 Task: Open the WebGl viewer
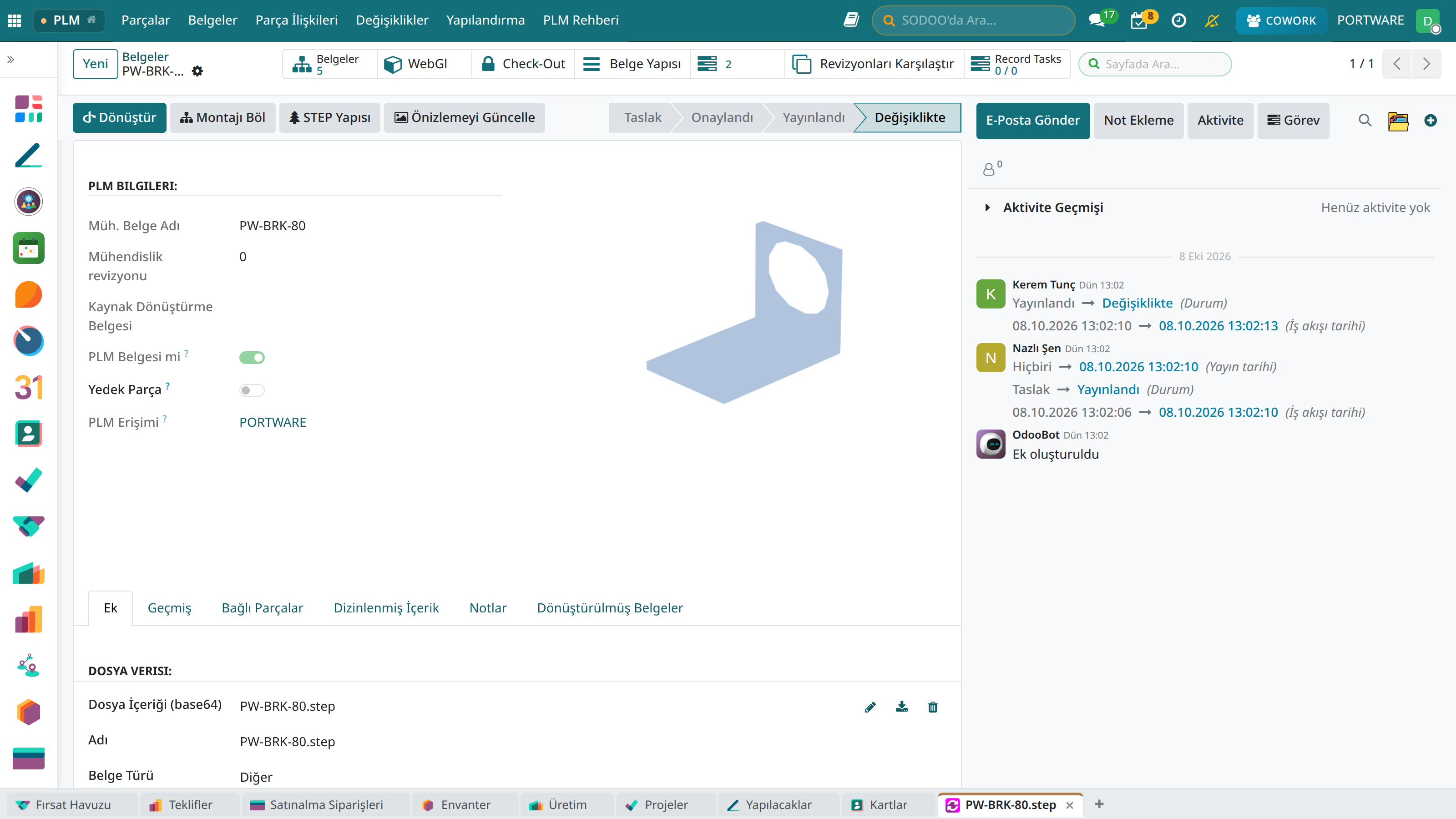click(417, 64)
